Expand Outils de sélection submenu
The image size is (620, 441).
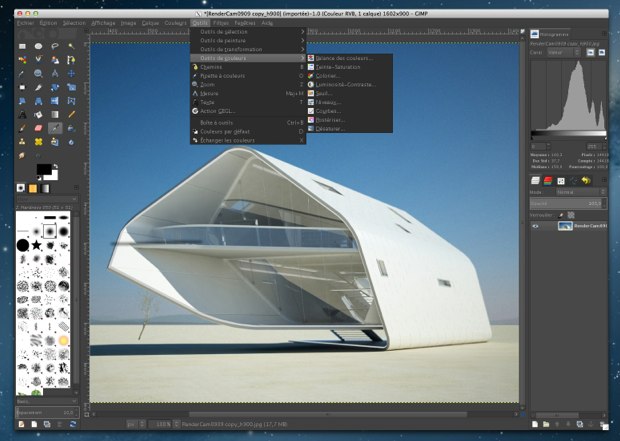[248, 32]
